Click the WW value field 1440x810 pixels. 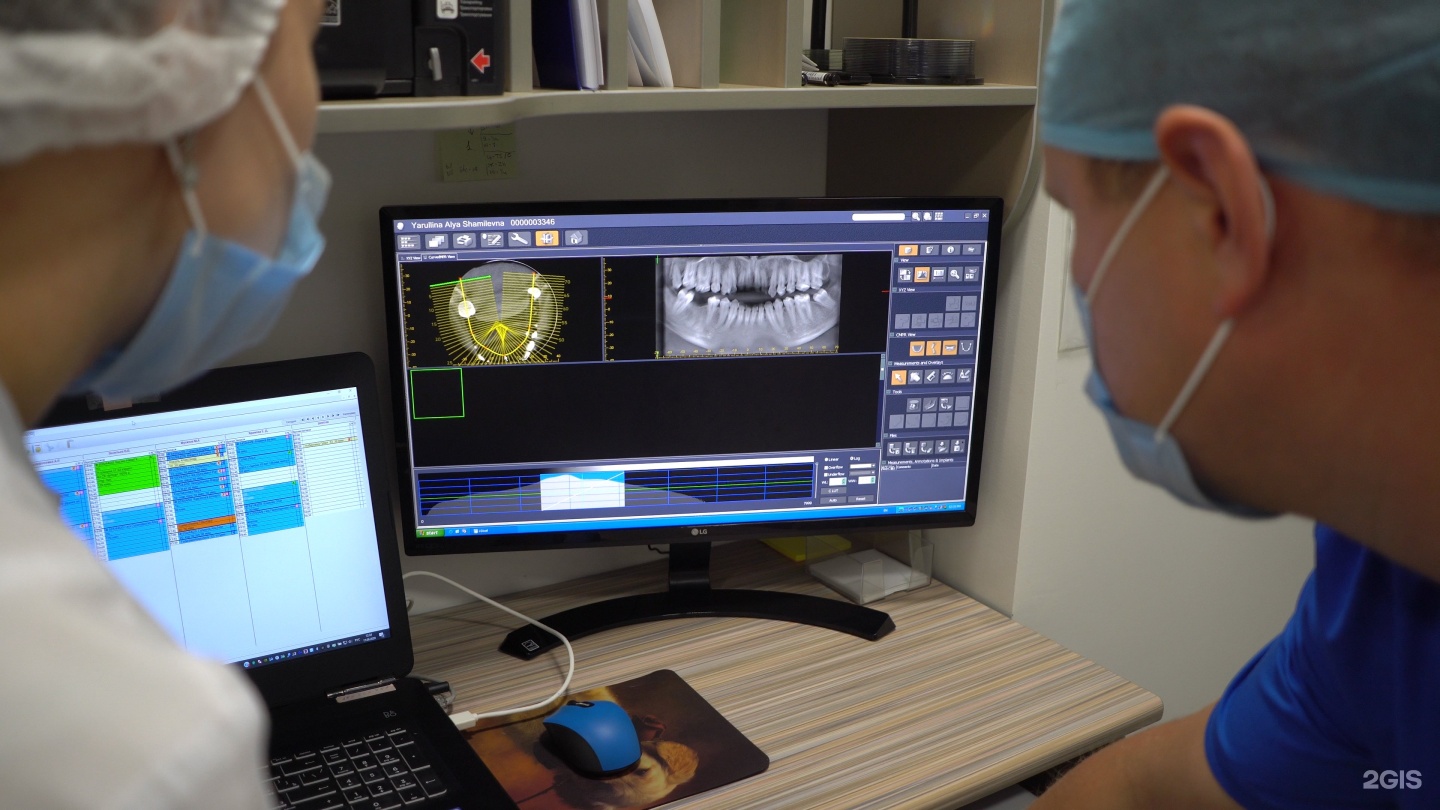click(x=866, y=480)
